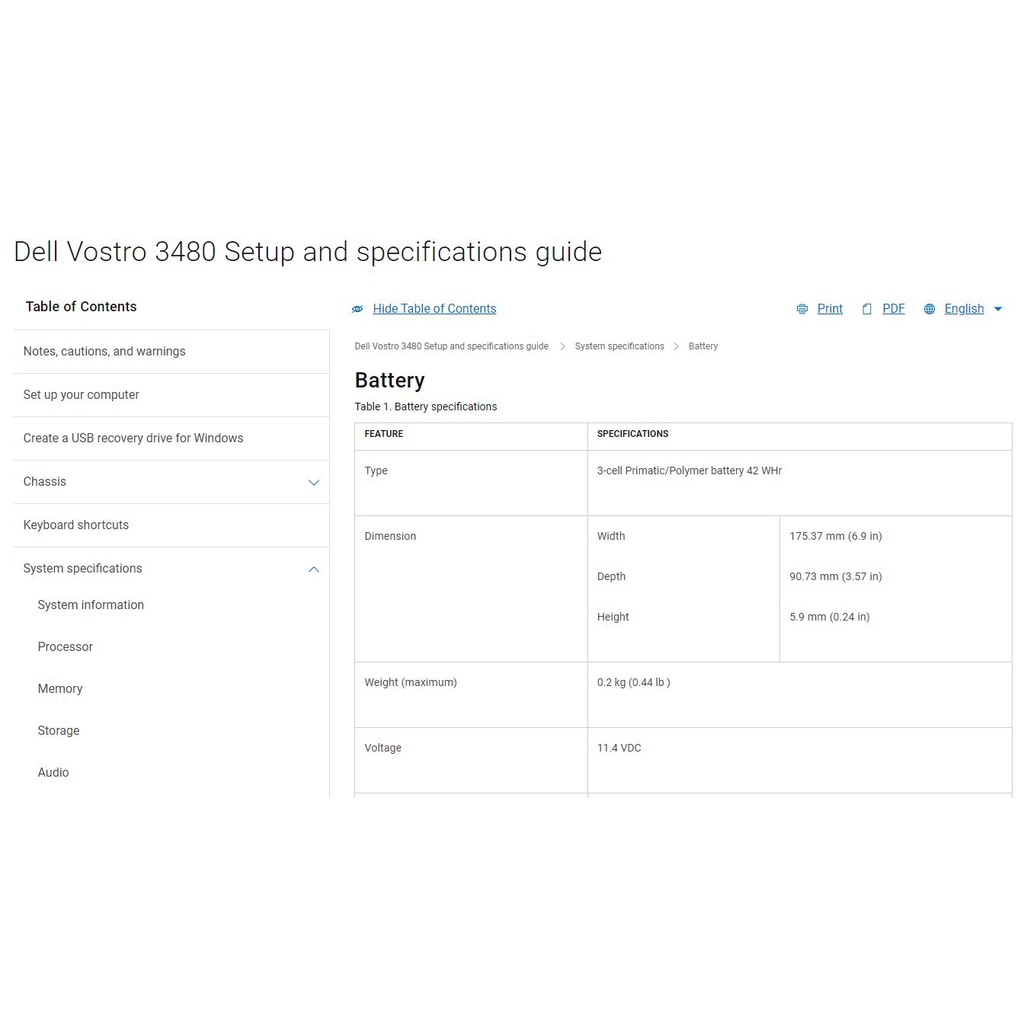Open the Print link
The width and height of the screenshot is (1024, 1024).
[x=829, y=309]
